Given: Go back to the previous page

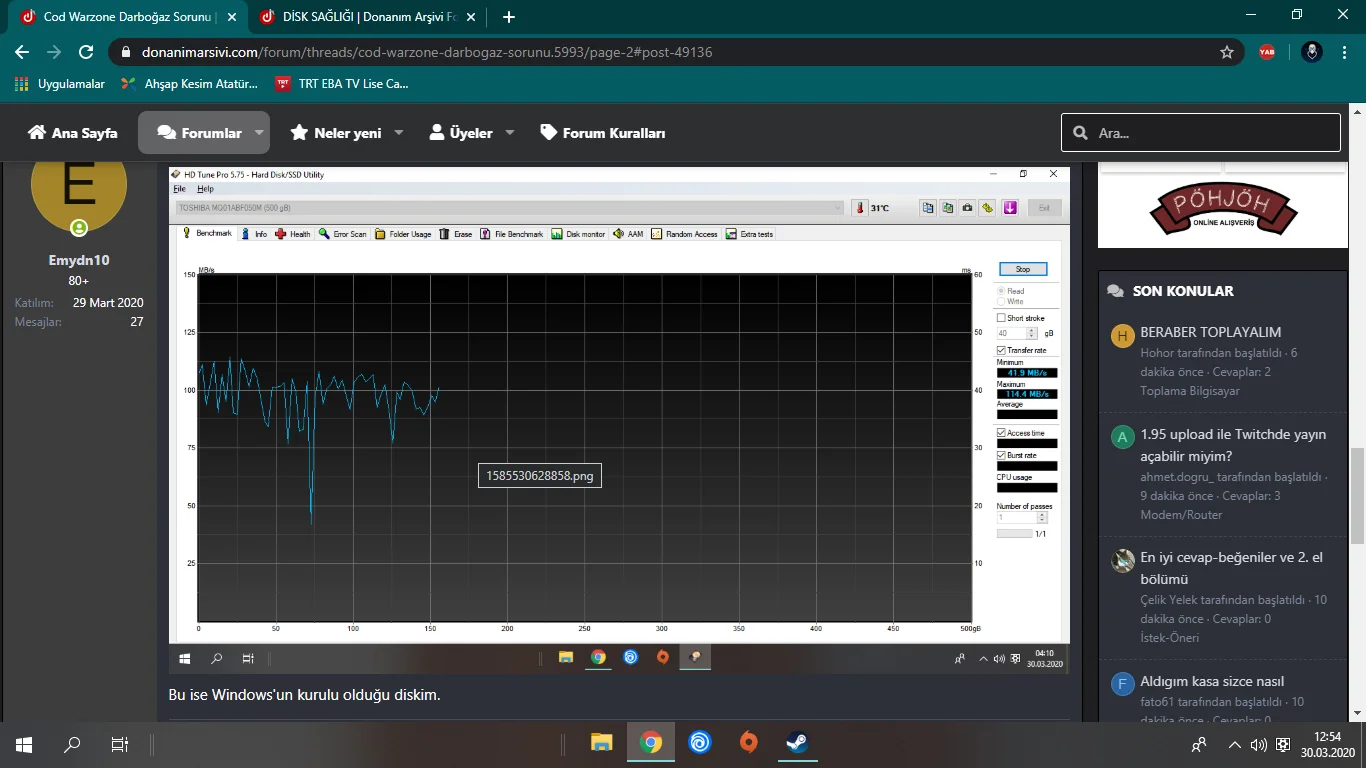Looking at the screenshot, I should point(22,52).
